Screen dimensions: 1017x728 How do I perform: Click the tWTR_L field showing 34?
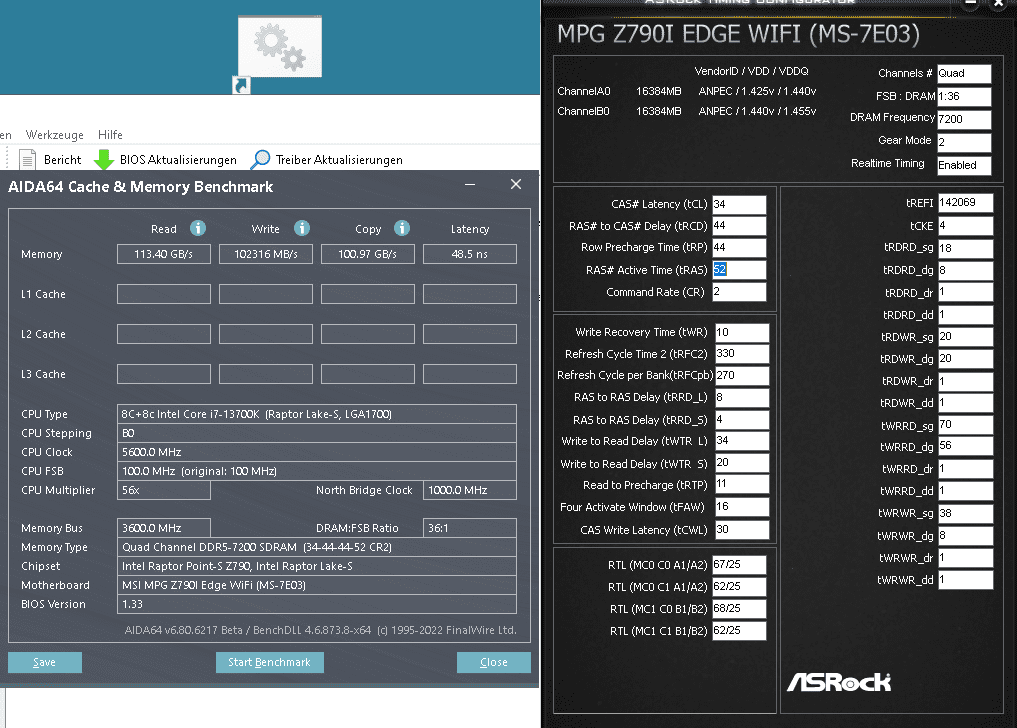(x=742, y=441)
